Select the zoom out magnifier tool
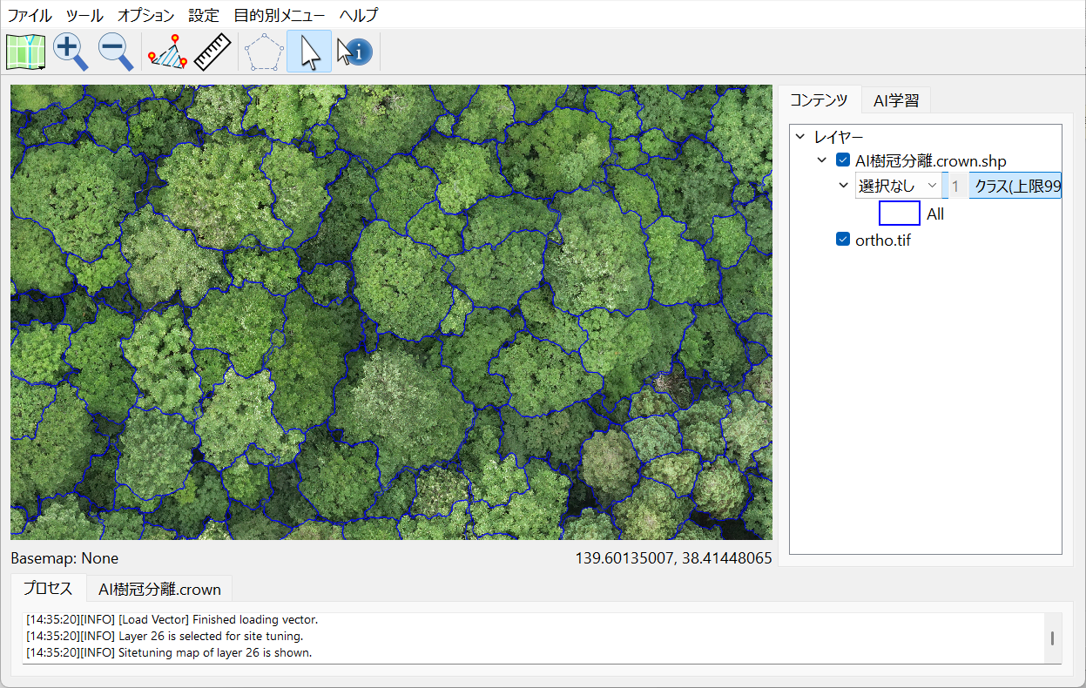 pos(115,52)
